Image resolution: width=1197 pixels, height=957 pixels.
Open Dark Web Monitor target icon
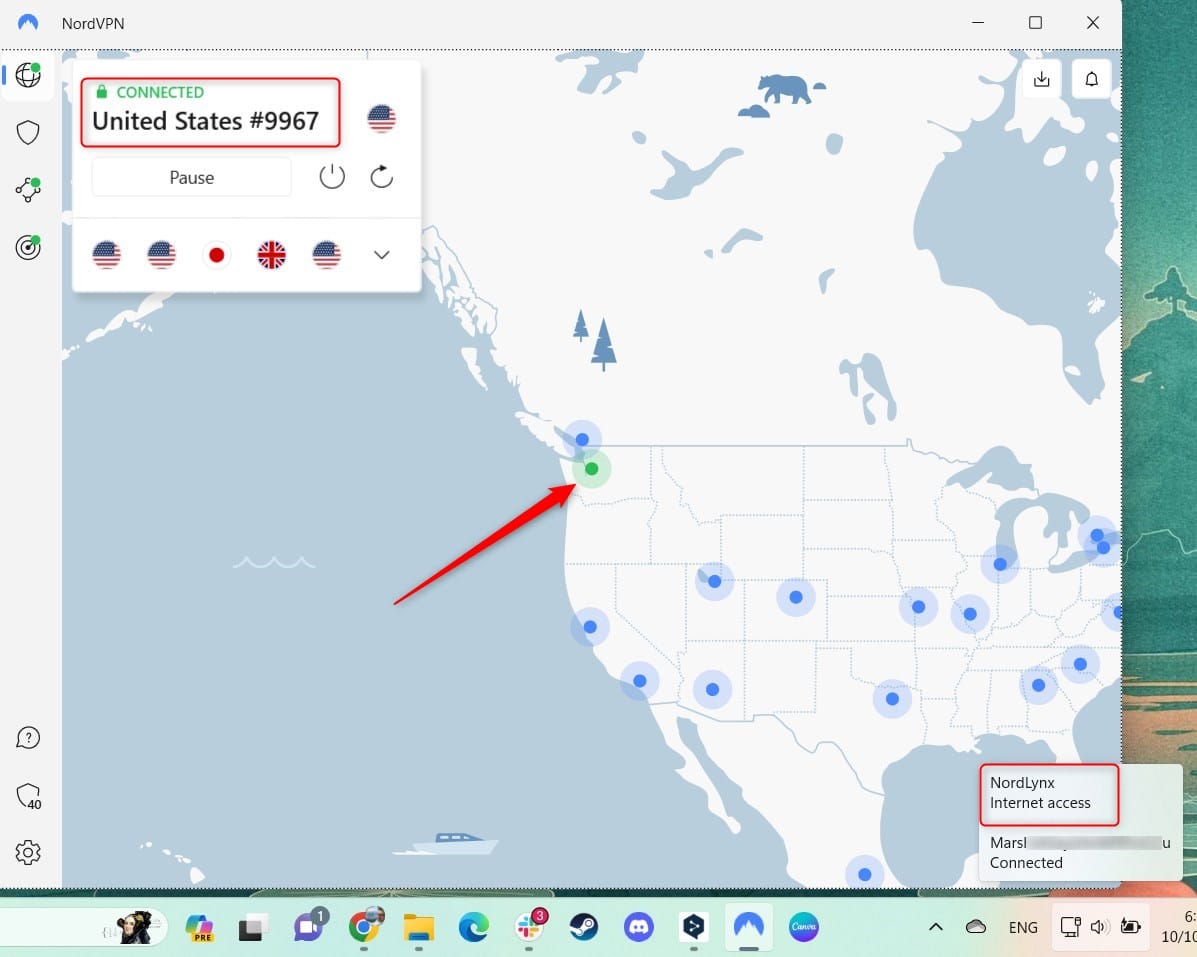click(28, 246)
